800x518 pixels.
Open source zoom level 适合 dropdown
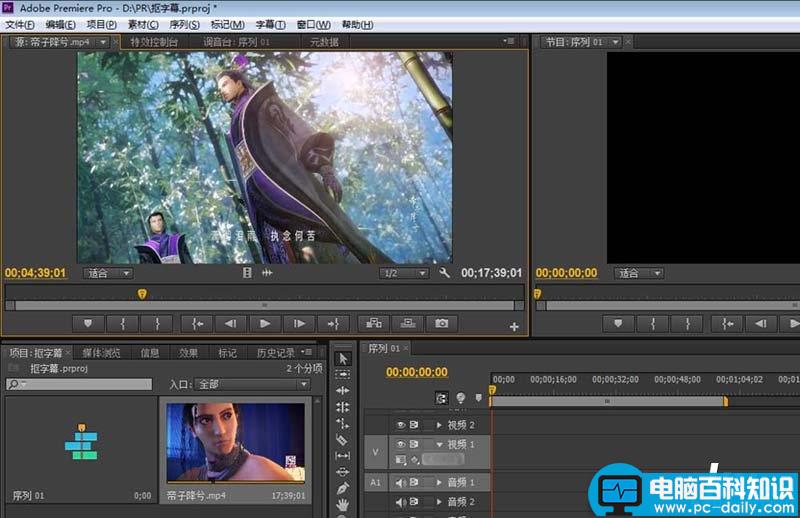click(108, 273)
